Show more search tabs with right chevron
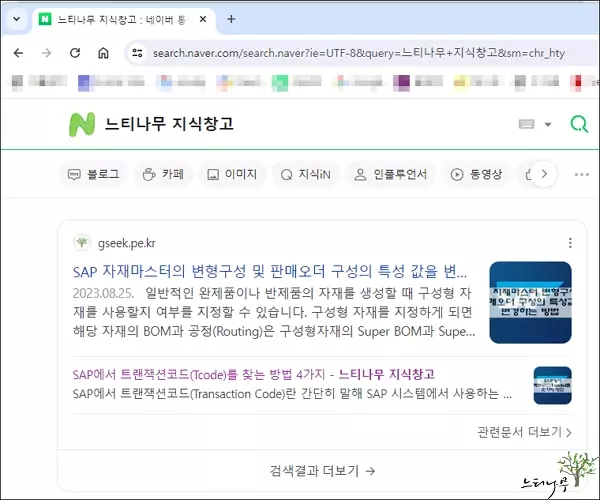The image size is (600, 500). (544, 174)
